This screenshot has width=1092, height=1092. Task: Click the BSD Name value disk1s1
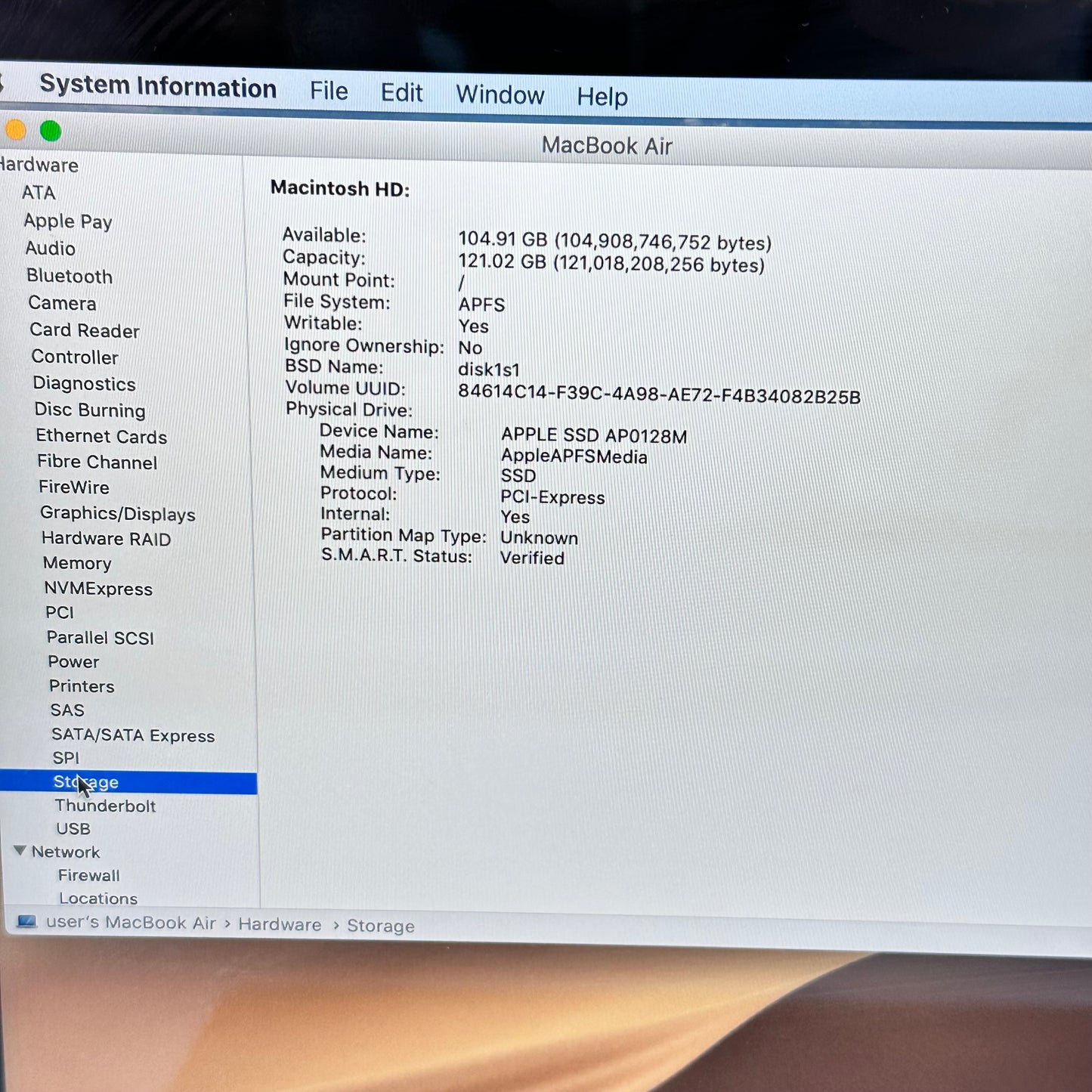[x=489, y=369]
